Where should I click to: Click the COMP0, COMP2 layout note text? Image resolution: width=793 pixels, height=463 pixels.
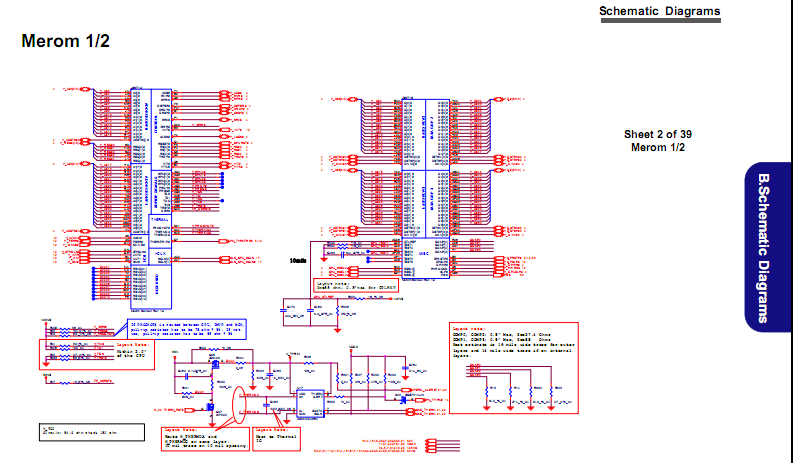point(513,343)
